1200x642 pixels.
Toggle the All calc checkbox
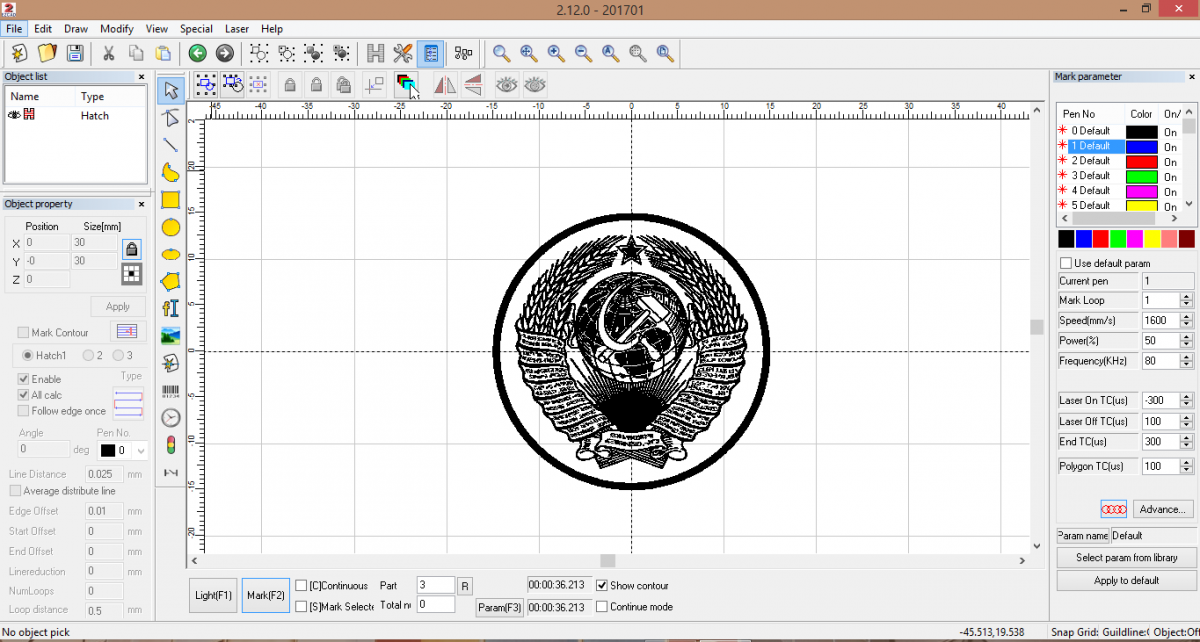coord(23,395)
